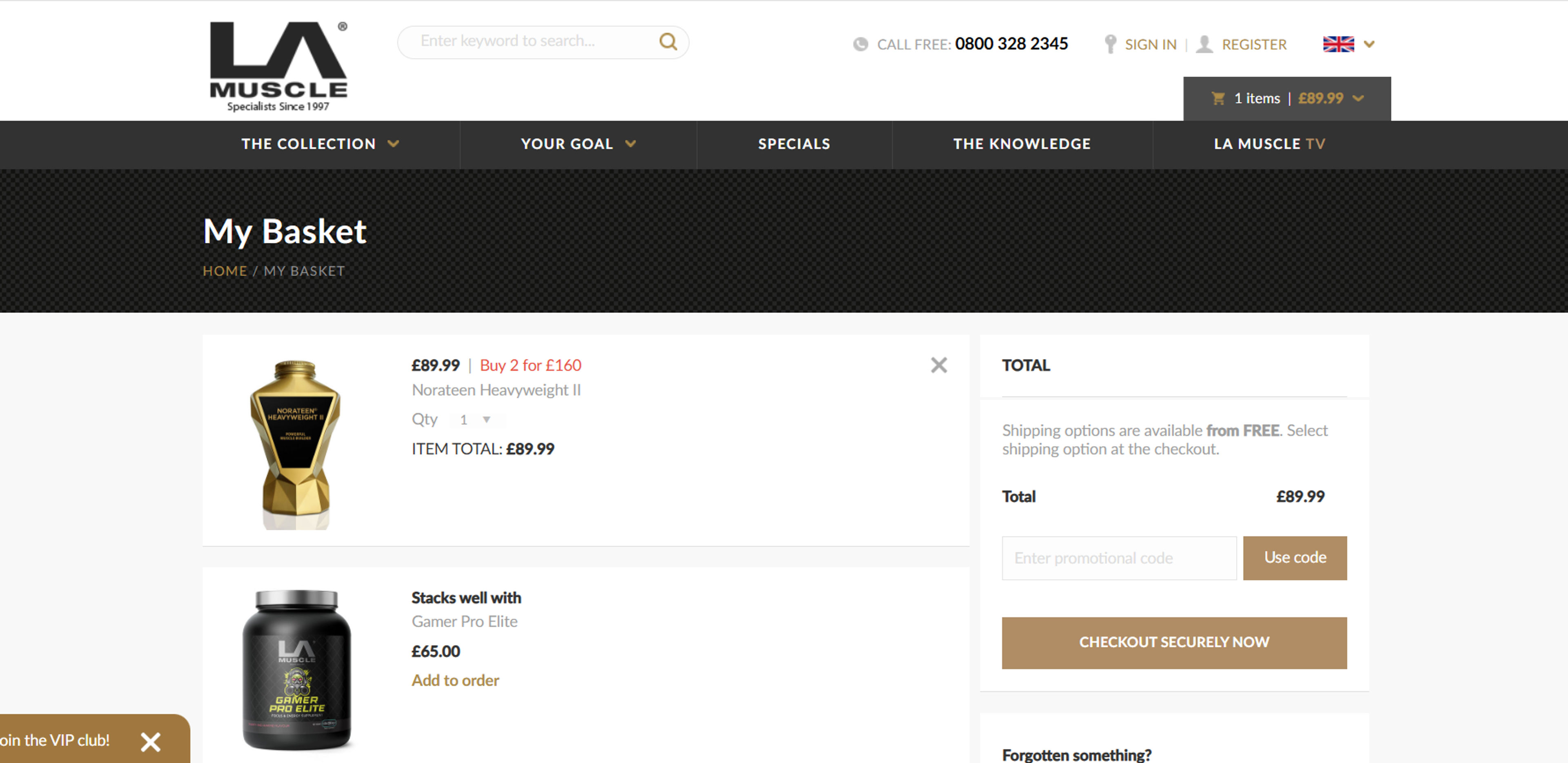Click the '1 items' basket text
Image resolution: width=1568 pixels, height=763 pixels.
pyautogui.click(x=1257, y=98)
